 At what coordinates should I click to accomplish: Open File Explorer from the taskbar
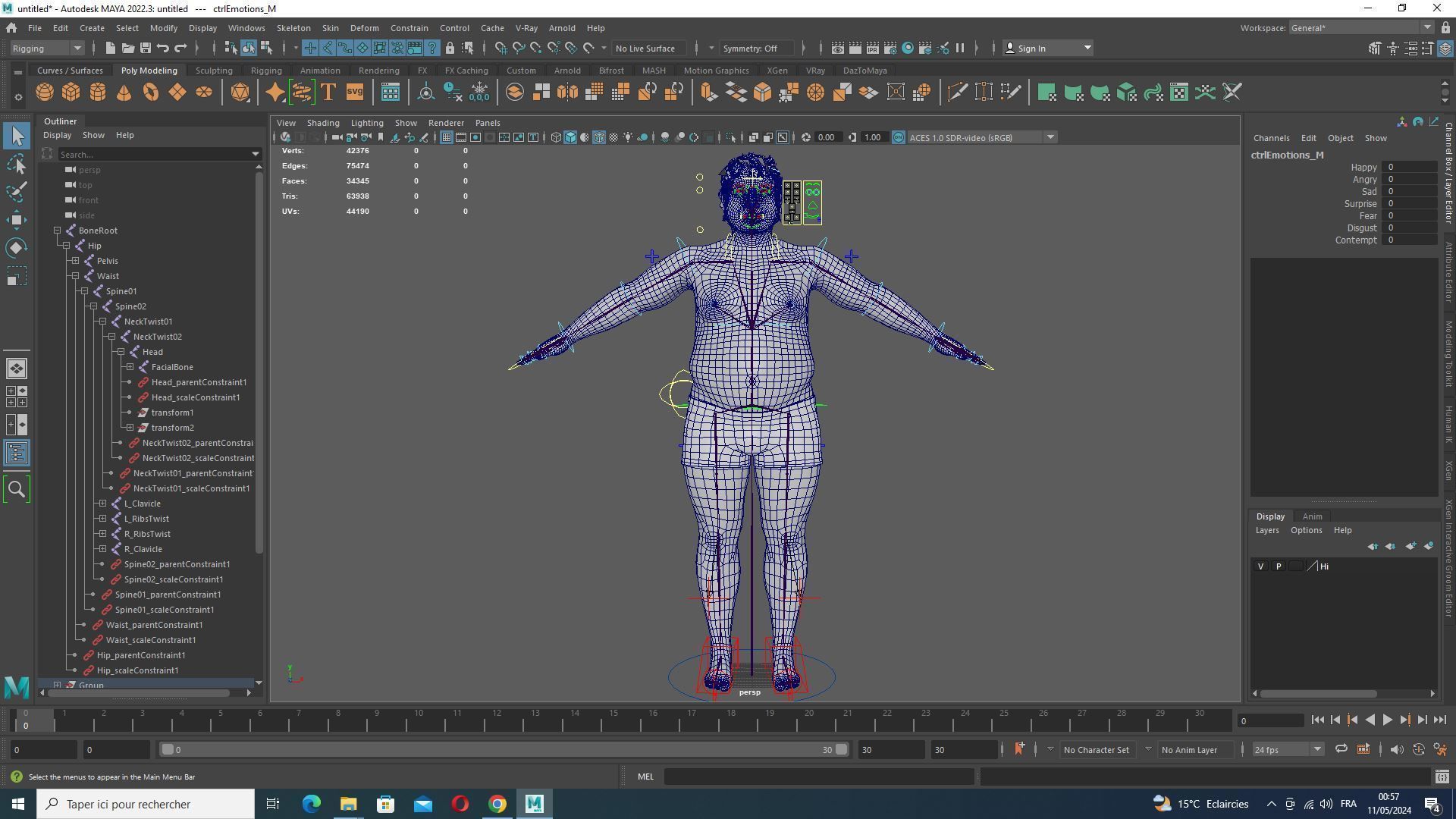[x=349, y=804]
